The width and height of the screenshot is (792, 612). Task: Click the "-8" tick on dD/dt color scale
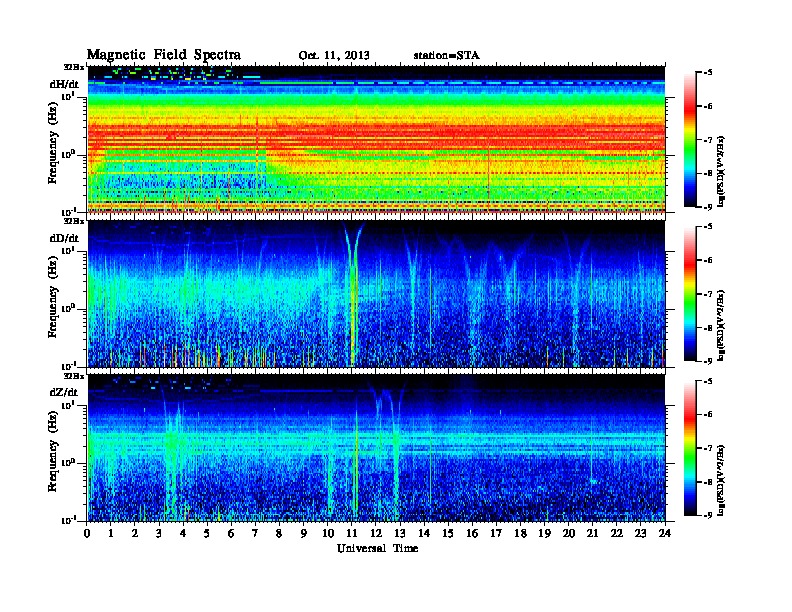tap(708, 328)
